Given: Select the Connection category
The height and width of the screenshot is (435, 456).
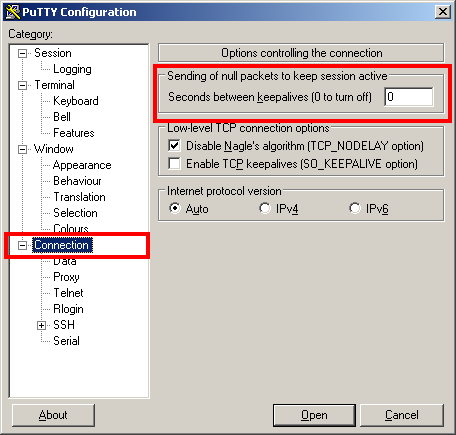Looking at the screenshot, I should 62,245.
